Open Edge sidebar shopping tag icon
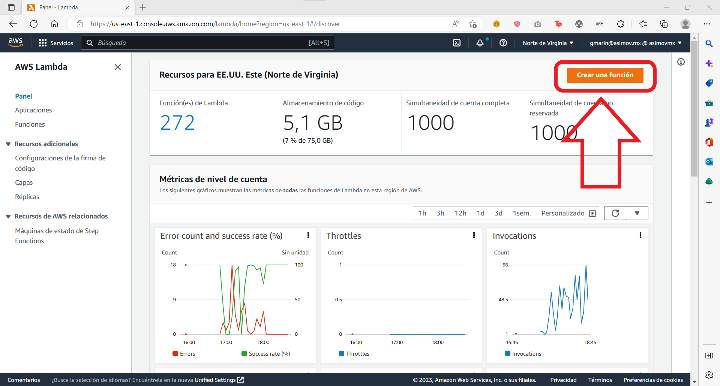Screen dimensions: 720x386 709,83
